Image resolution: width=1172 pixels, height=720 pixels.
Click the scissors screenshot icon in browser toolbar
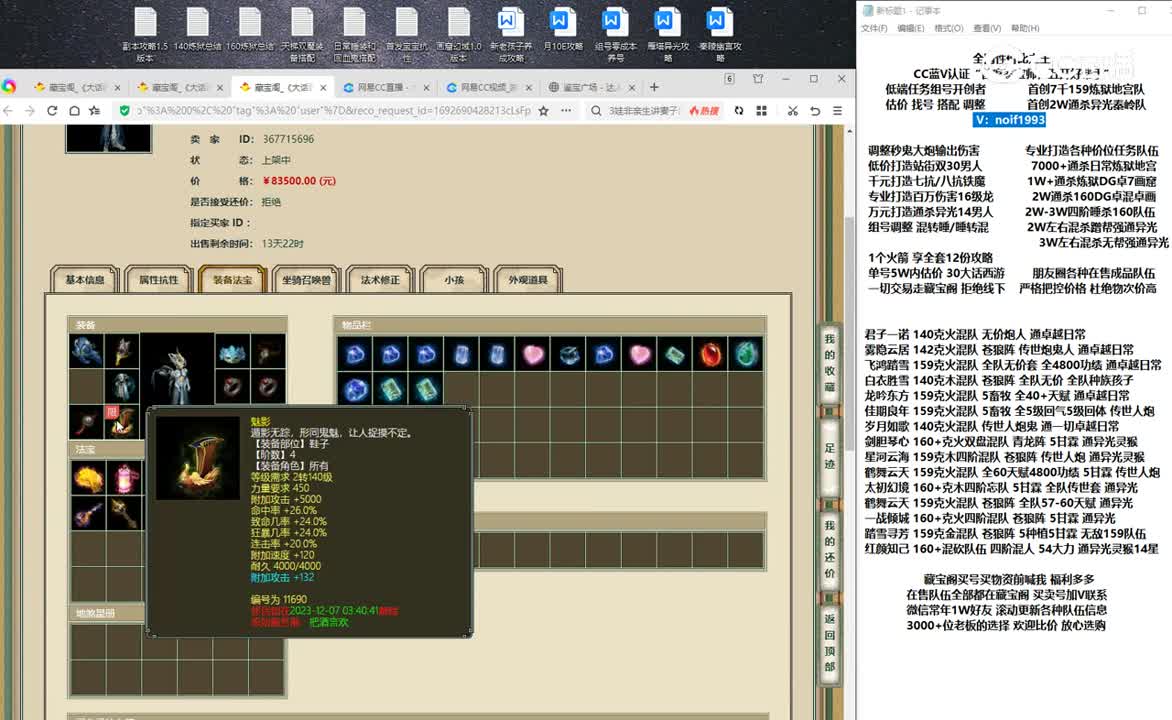pyautogui.click(x=792, y=111)
